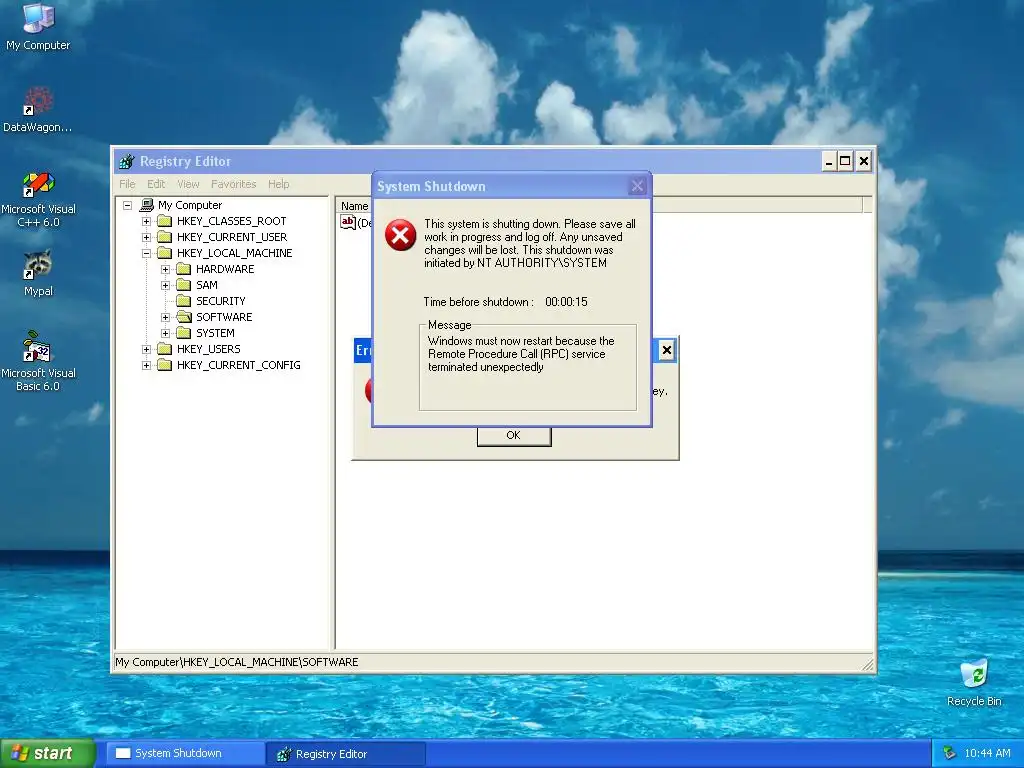Open the Favorites menu in Registry Editor
The width and height of the screenshot is (1024, 768).
pos(233,184)
